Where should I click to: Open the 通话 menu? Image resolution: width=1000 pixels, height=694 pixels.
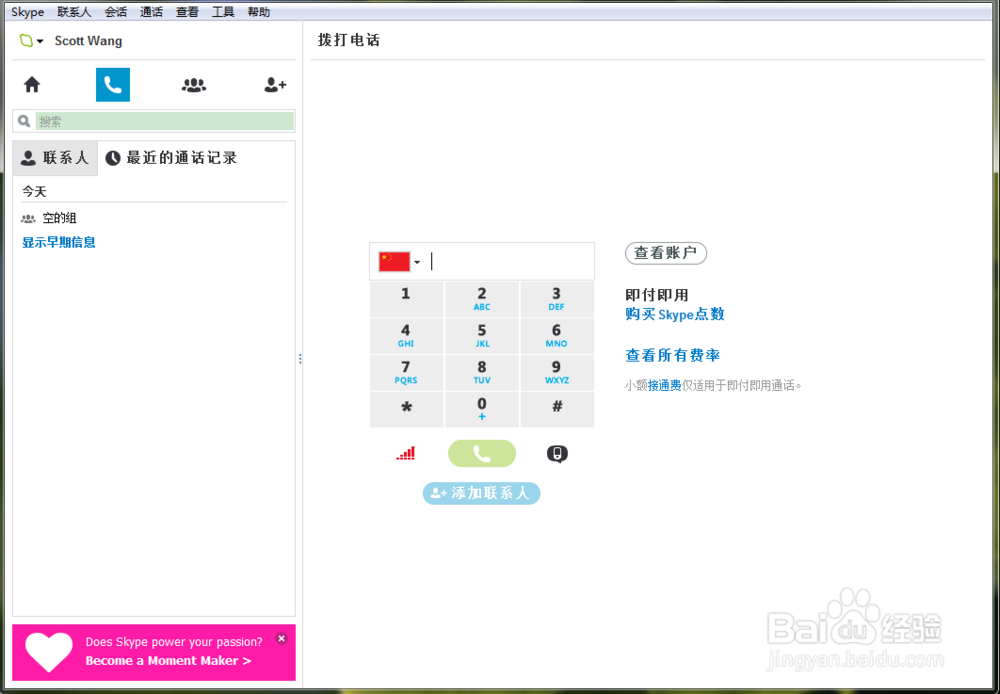point(151,12)
